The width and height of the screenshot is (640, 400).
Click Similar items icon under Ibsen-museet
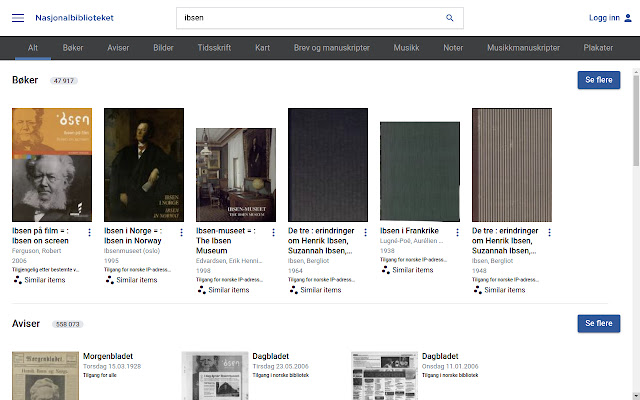[x=201, y=290]
